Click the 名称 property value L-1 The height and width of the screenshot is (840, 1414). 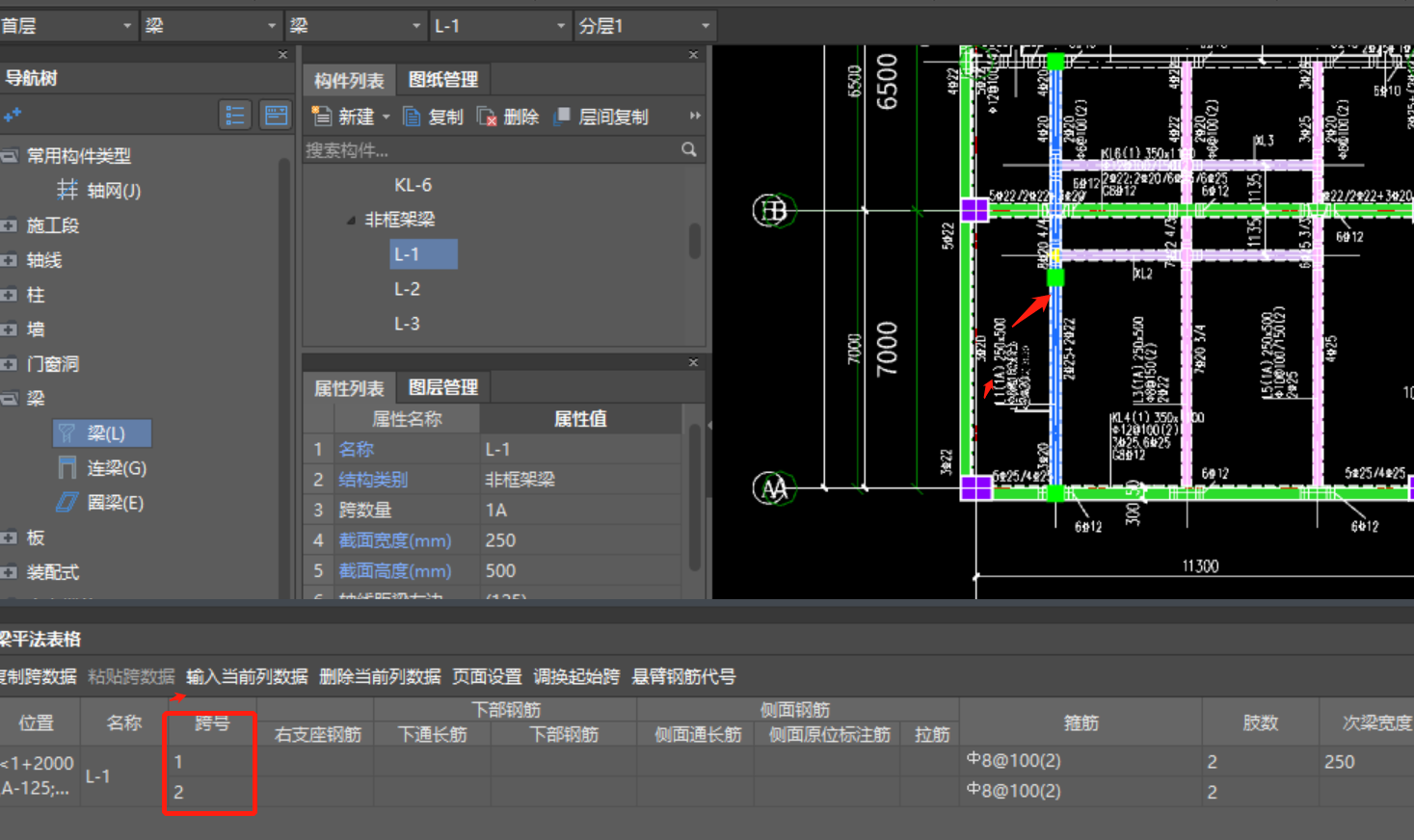[x=580, y=449]
